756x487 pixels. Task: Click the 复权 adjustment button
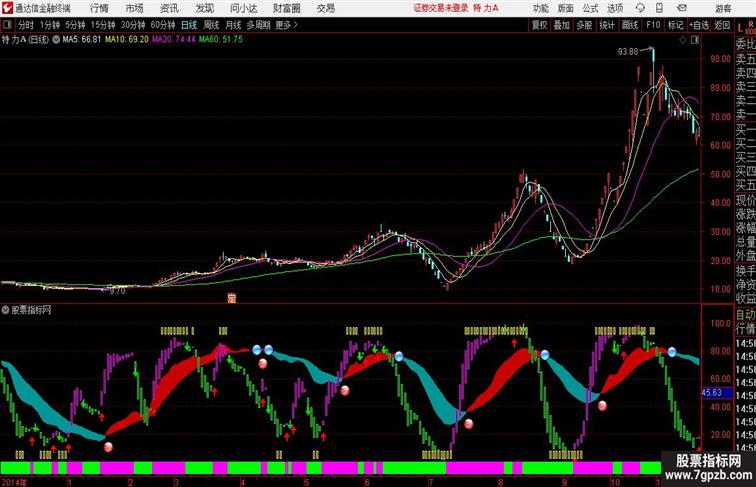[540, 25]
